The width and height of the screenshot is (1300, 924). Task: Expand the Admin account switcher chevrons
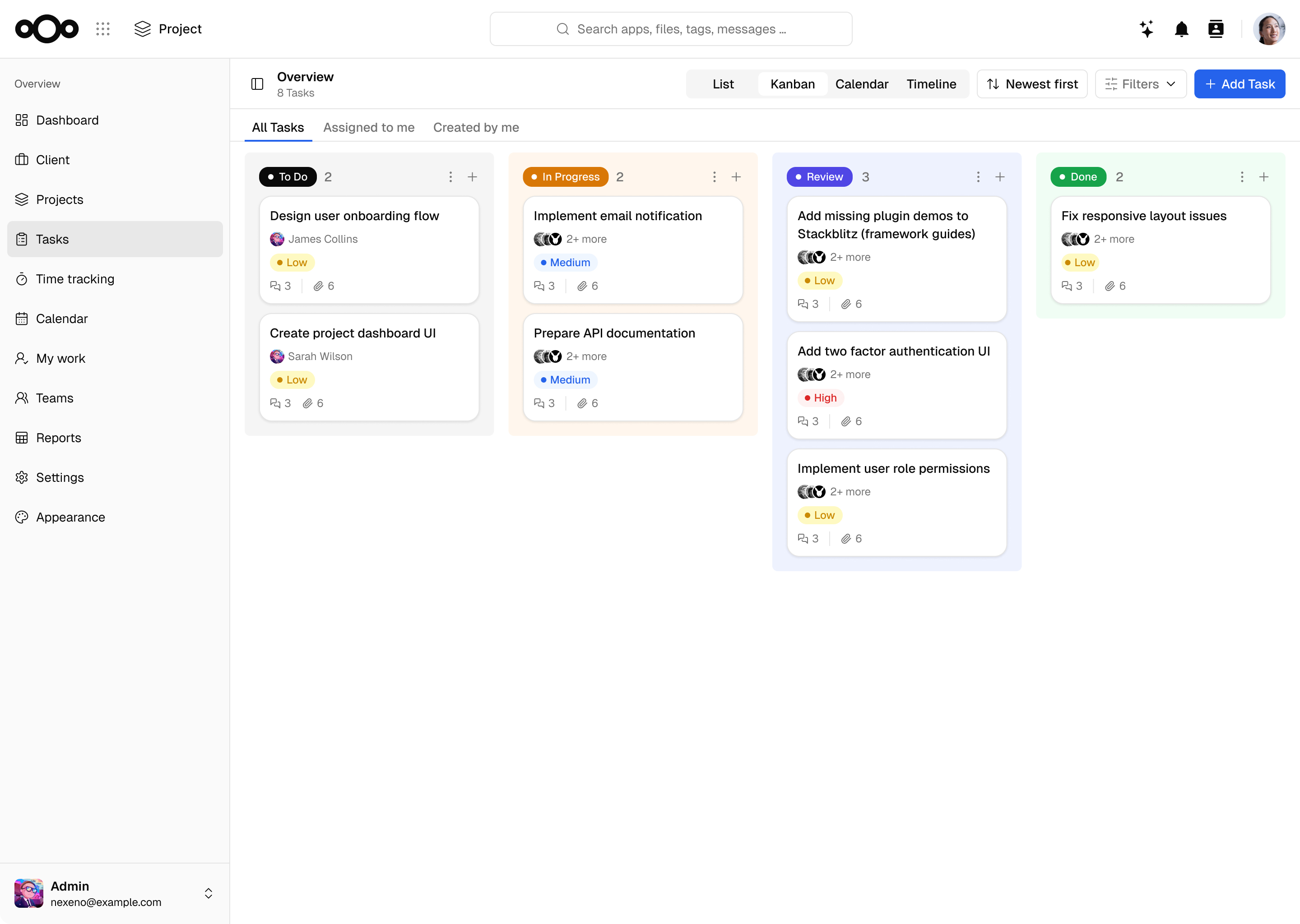click(209, 893)
